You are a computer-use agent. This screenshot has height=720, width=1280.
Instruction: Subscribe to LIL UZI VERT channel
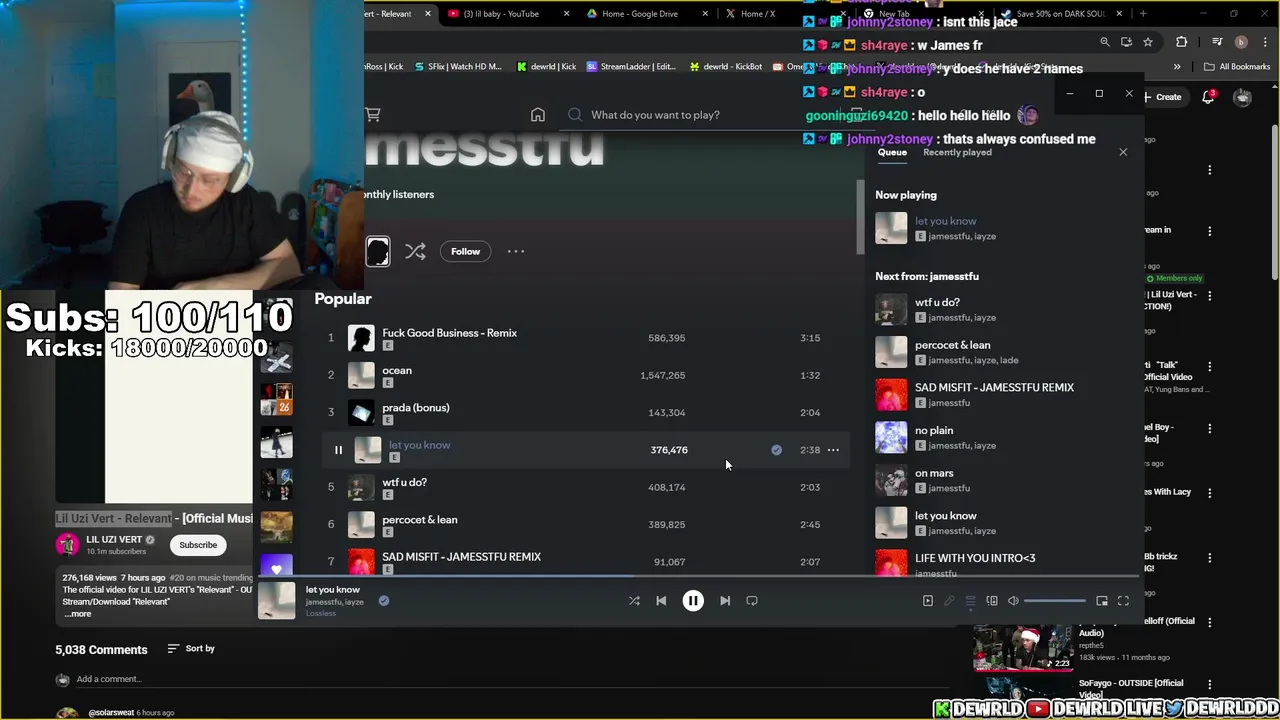point(198,545)
